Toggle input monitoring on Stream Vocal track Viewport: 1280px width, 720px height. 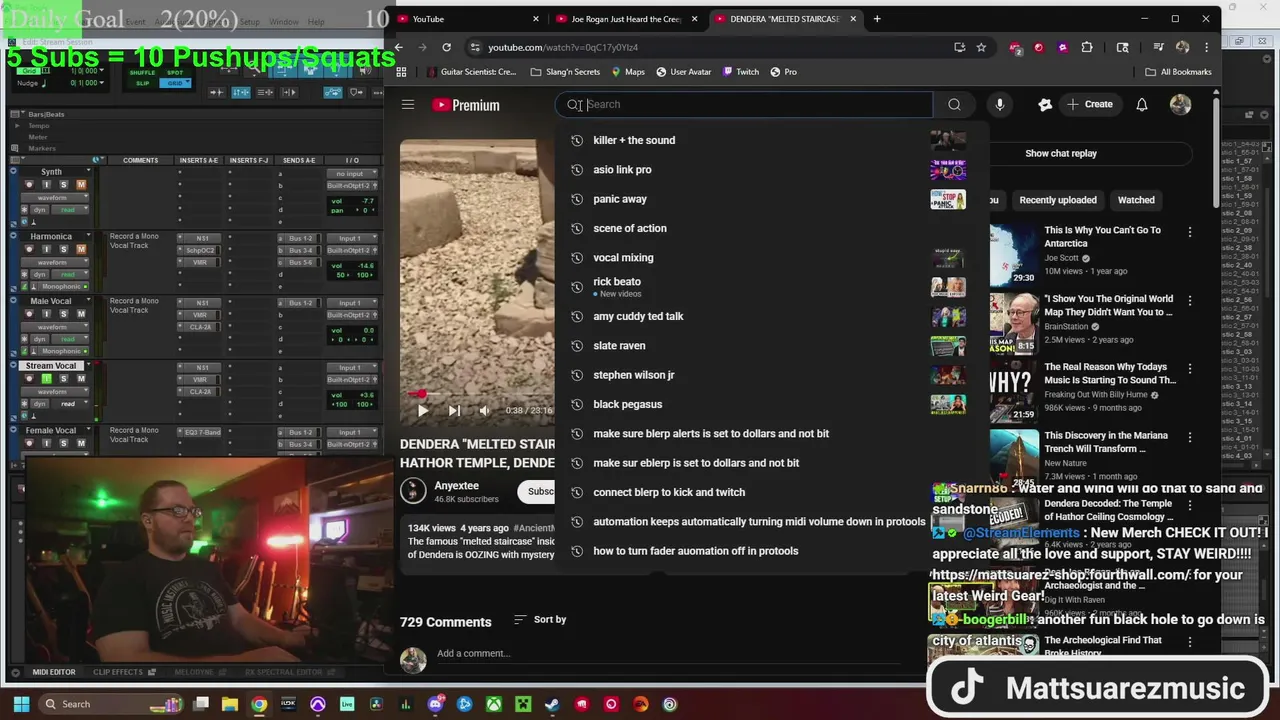pos(46,379)
